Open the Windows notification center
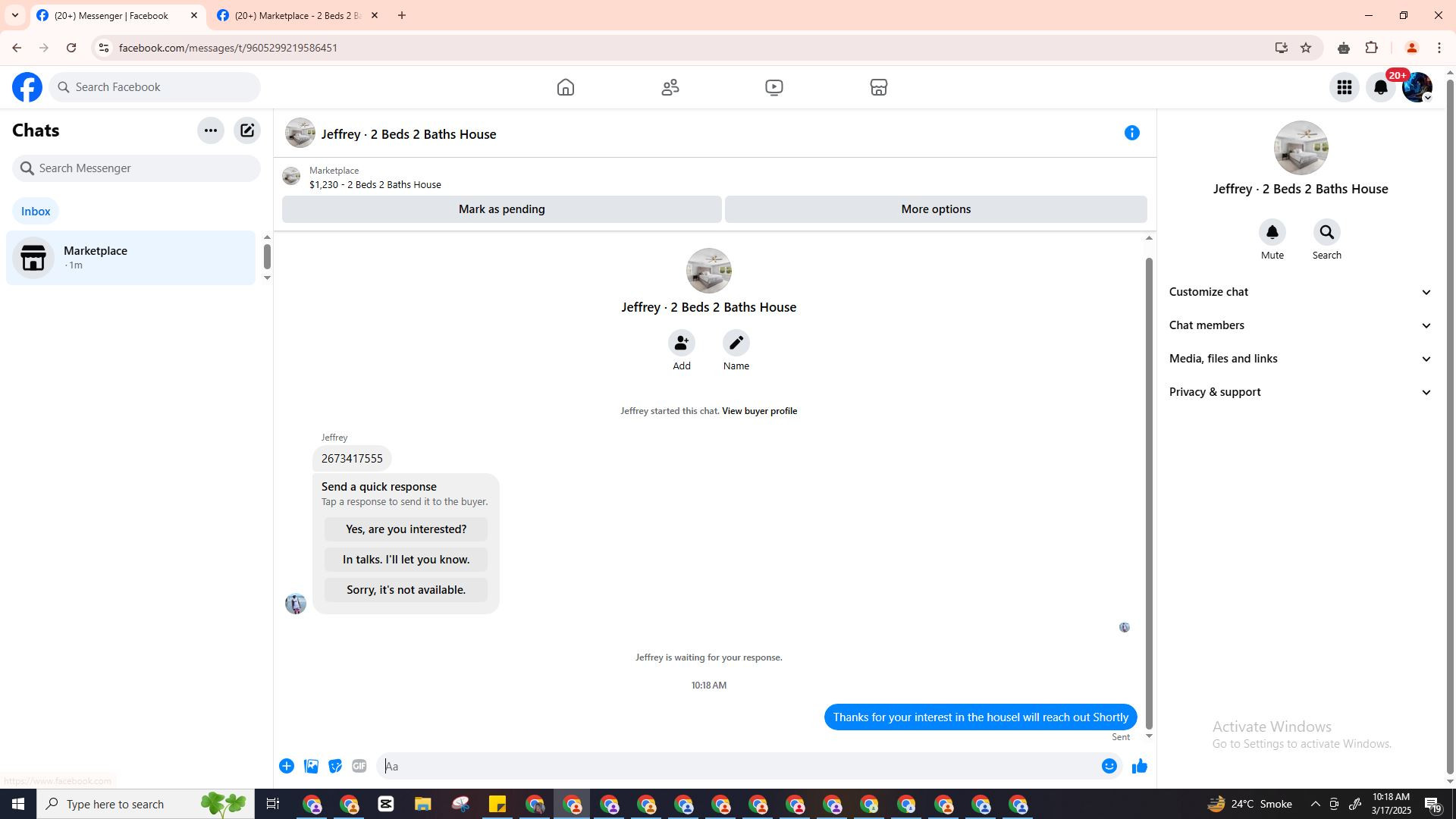The width and height of the screenshot is (1456, 819). 1432,804
